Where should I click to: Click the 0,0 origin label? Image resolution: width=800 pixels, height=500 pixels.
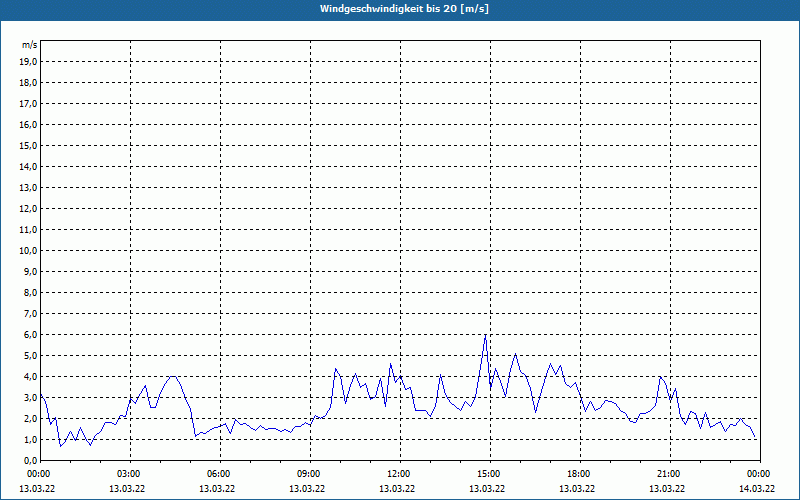tap(31, 461)
